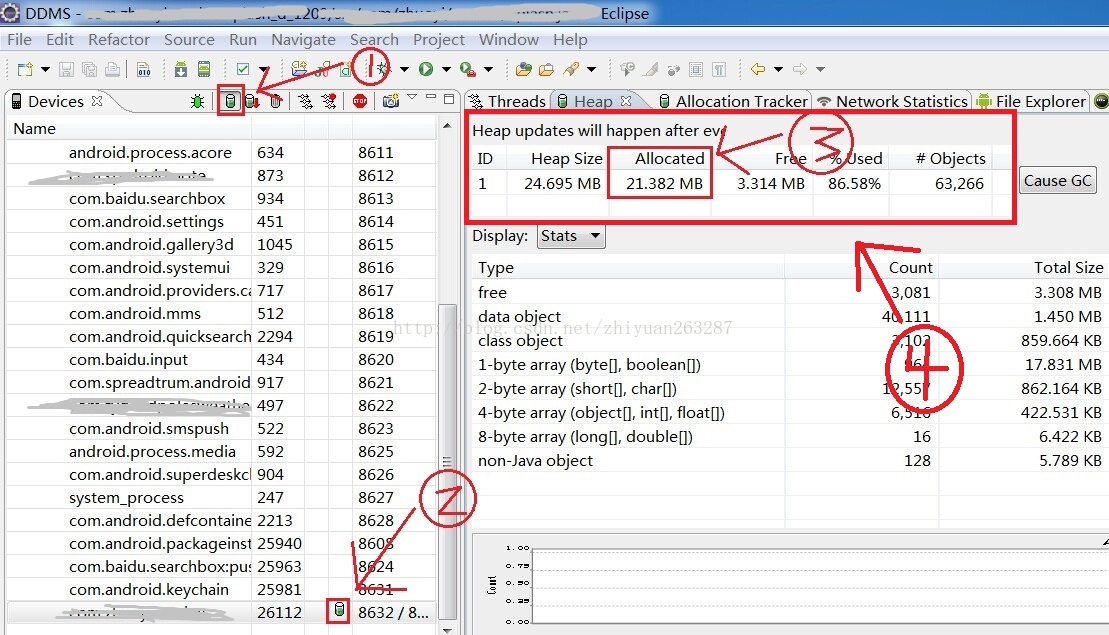Toggle Start Method Profiling icon
Screen dimensions: 1109x635
click(329, 102)
